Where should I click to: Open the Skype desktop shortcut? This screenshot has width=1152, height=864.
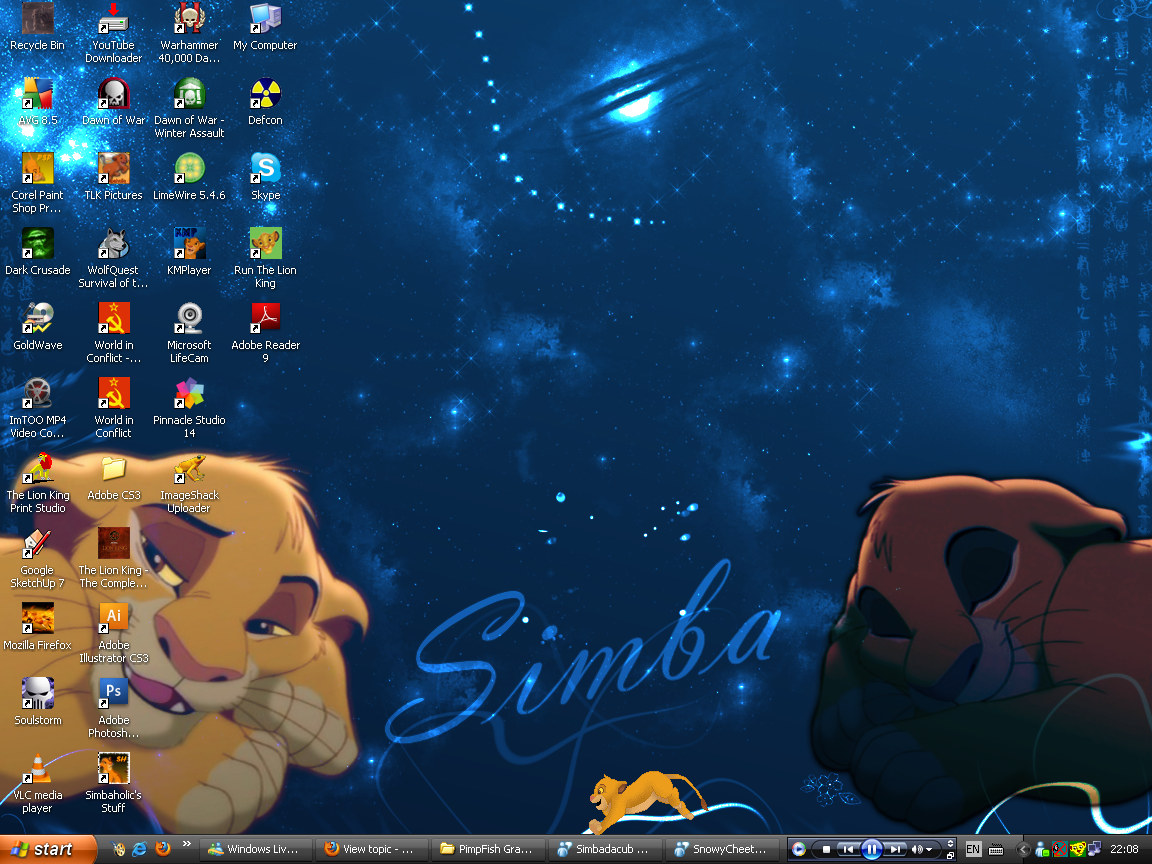[265, 169]
